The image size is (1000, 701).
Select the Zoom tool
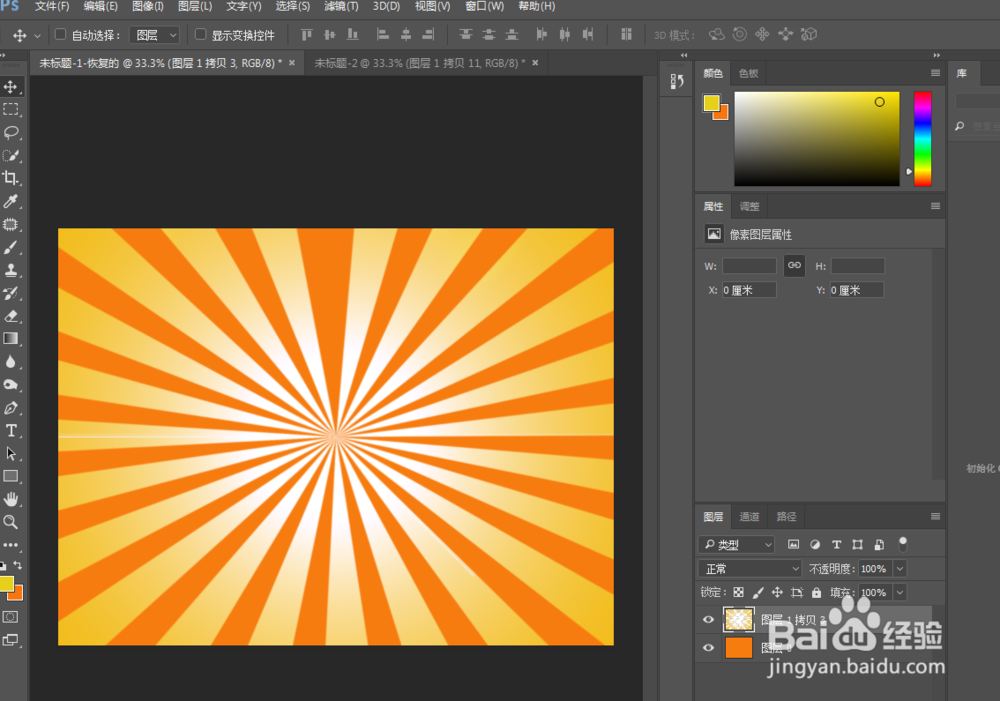pos(11,522)
